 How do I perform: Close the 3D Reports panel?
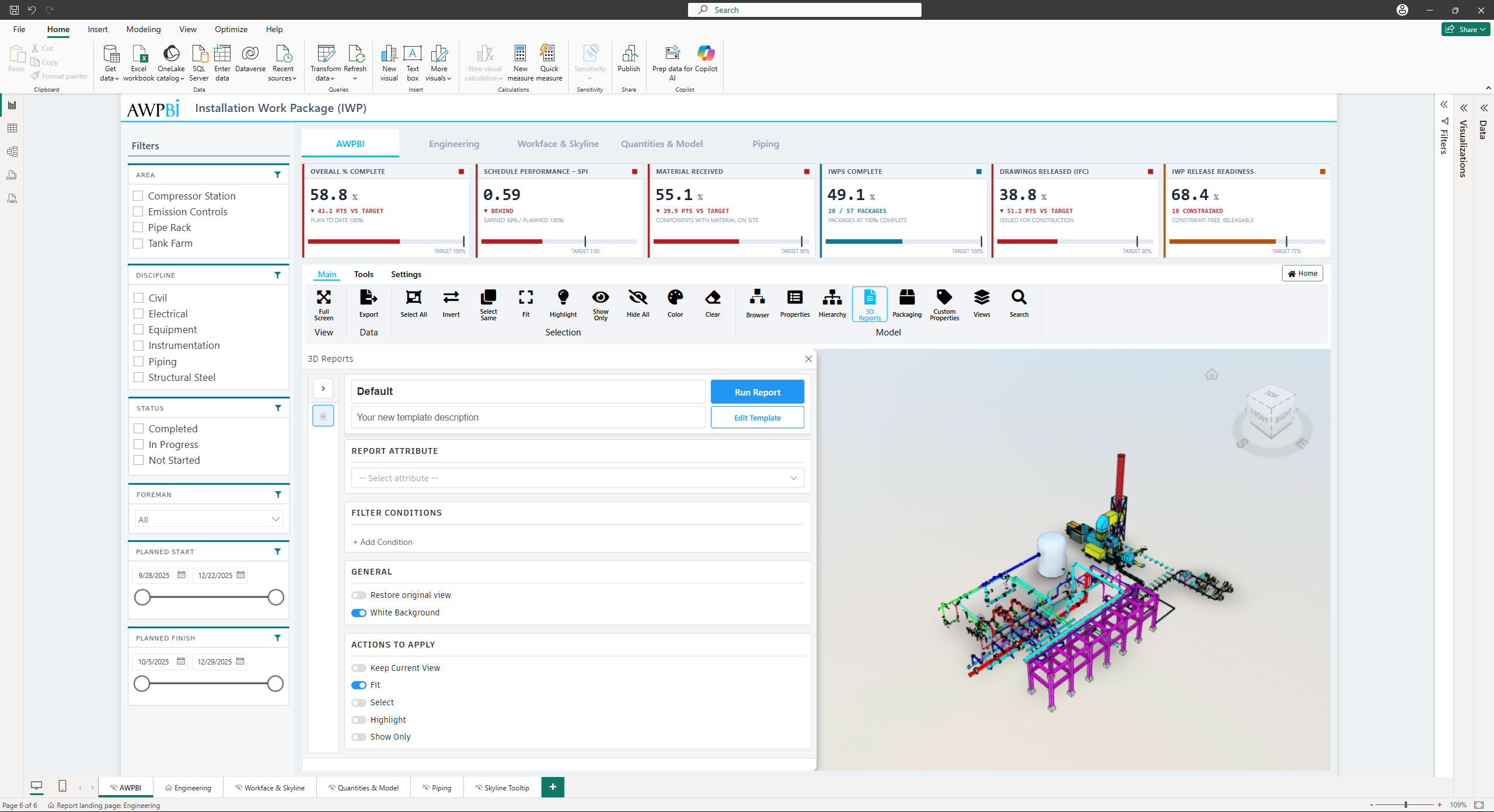[808, 359]
